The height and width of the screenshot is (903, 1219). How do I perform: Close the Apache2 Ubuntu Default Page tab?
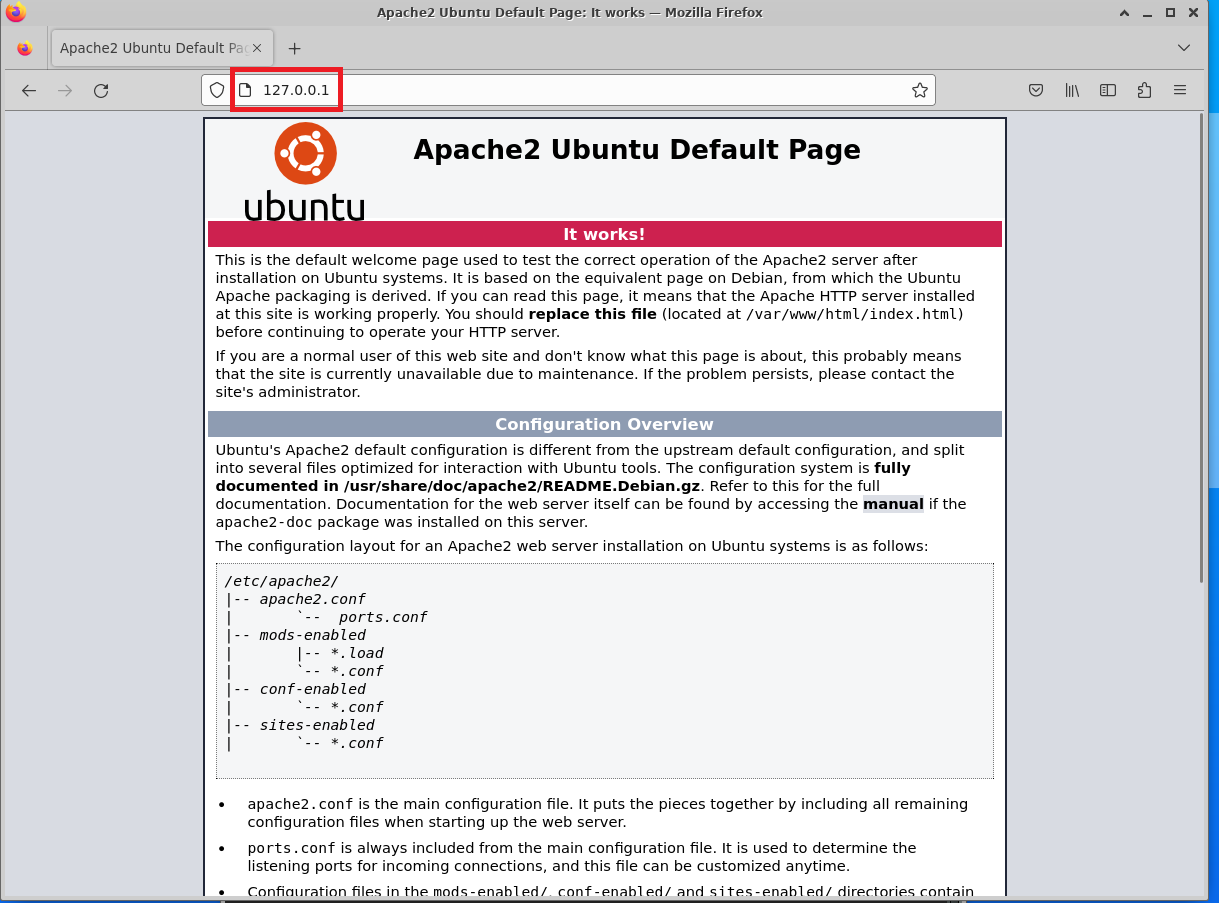coord(257,48)
